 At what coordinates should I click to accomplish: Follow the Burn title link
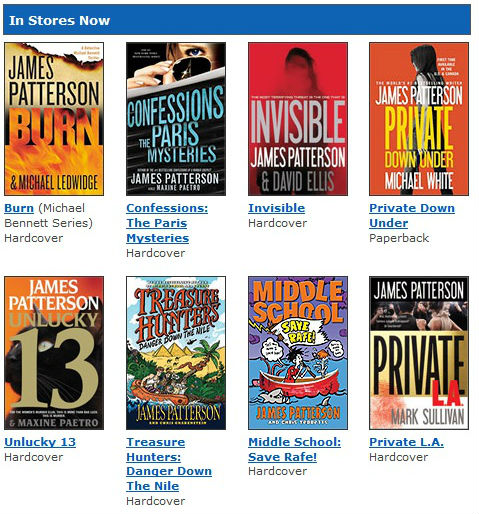[19, 208]
